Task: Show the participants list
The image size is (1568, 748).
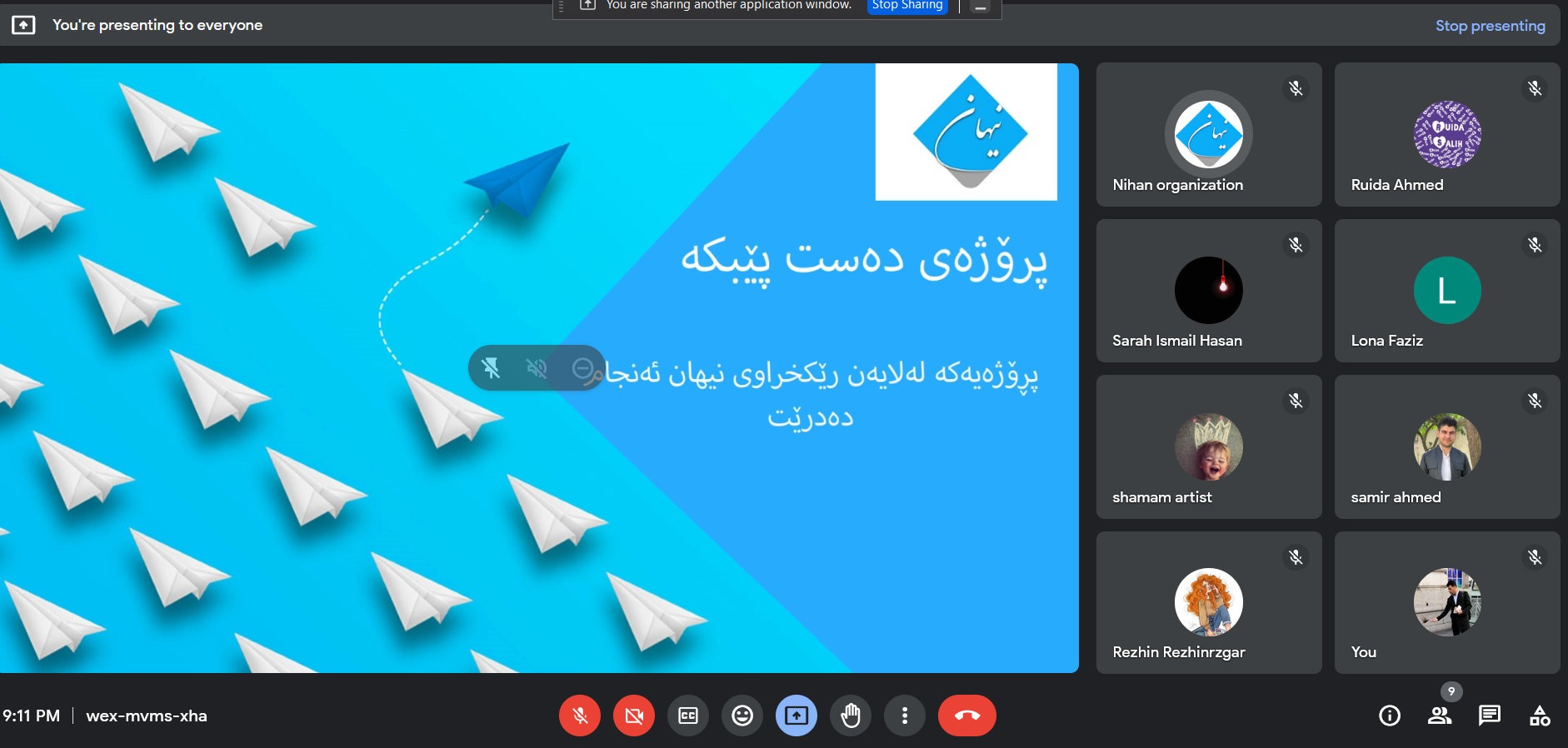Action: pyautogui.click(x=1440, y=716)
